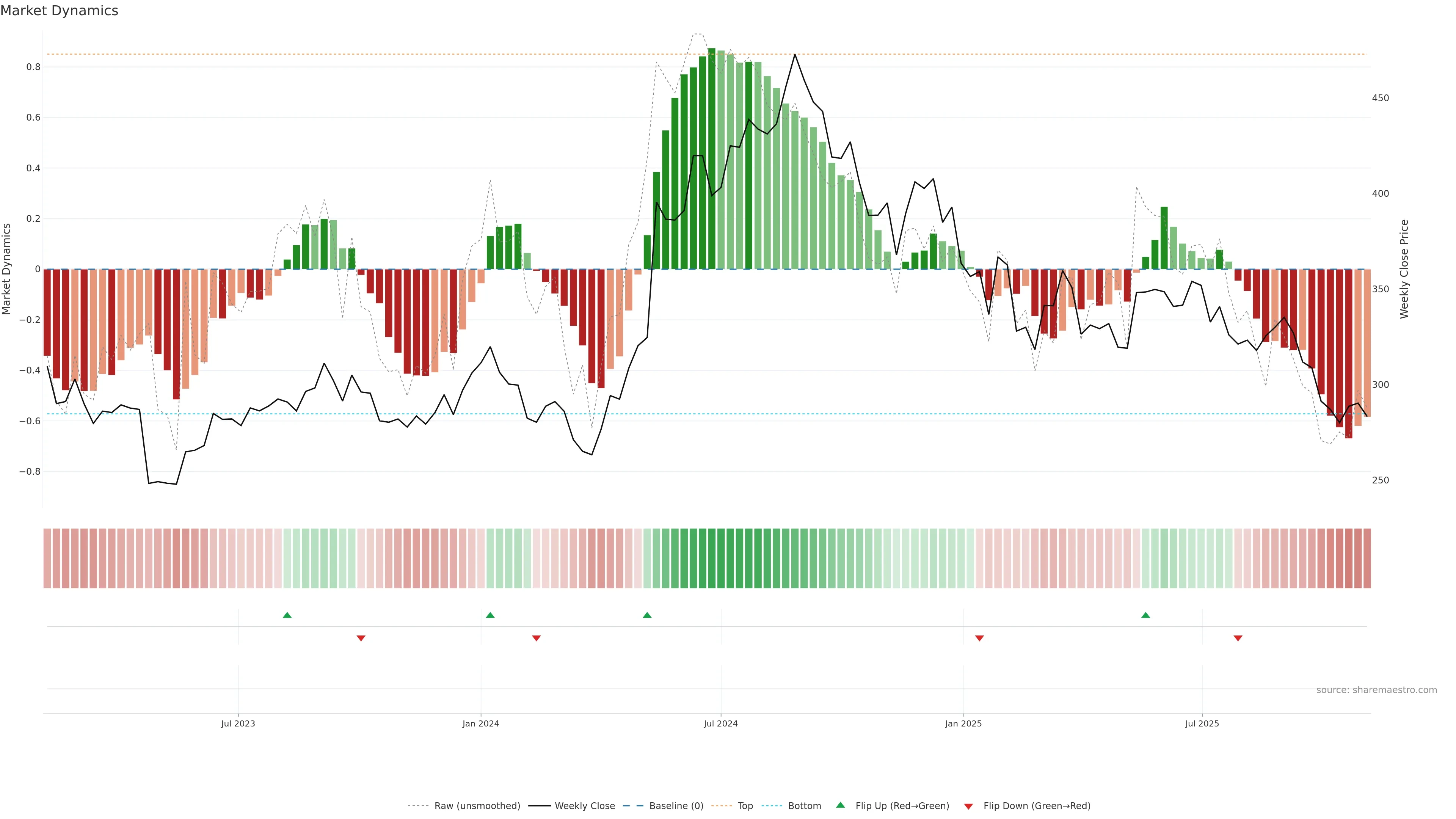The image size is (1456, 819).
Task: Toggle the Weekly Close legend entry
Action: pos(584,806)
